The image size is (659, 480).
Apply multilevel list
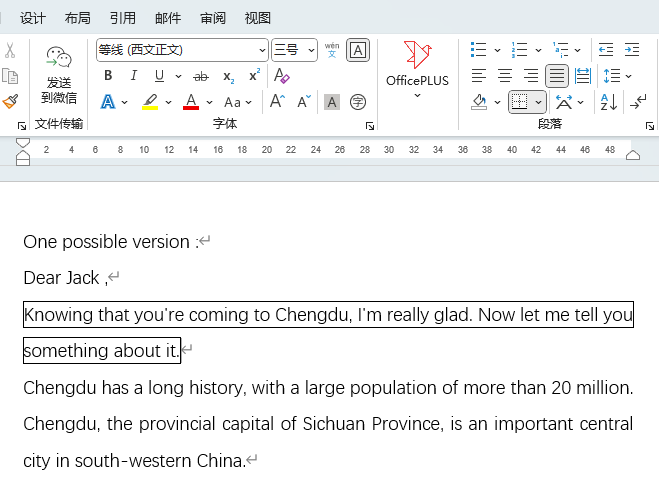point(560,50)
